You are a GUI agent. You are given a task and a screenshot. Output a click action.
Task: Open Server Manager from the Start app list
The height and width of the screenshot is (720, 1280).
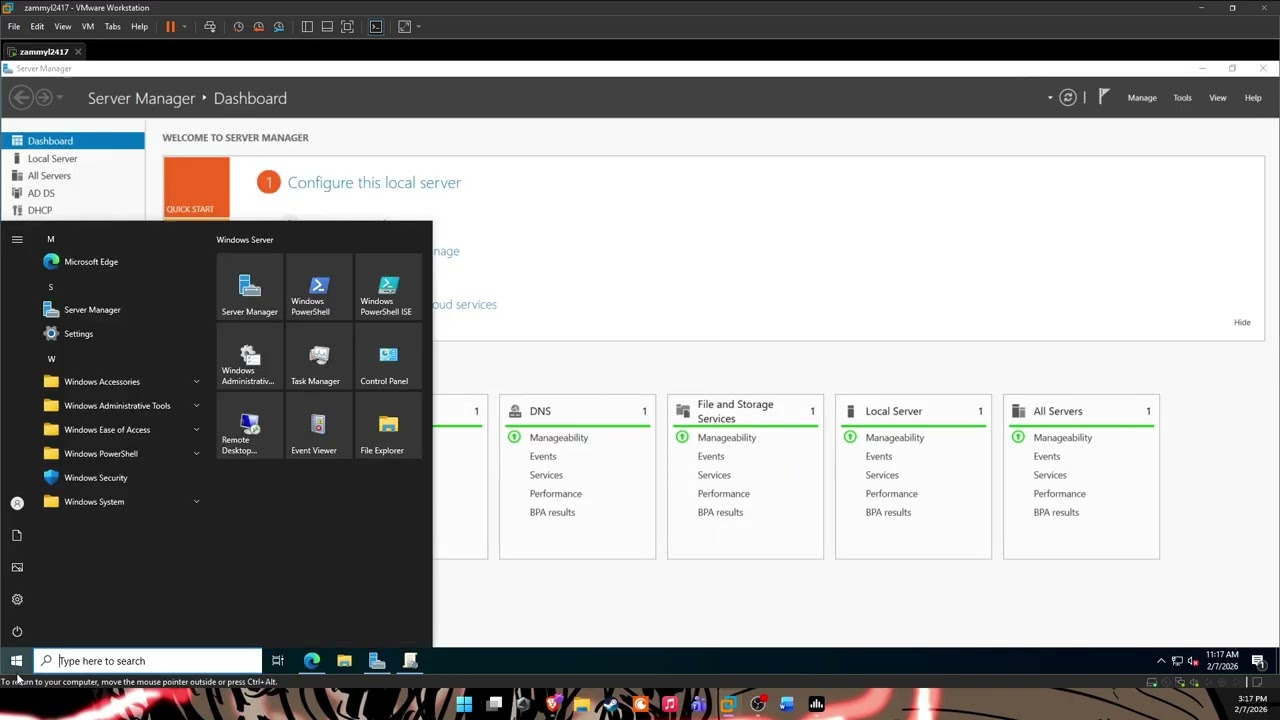point(122,310)
